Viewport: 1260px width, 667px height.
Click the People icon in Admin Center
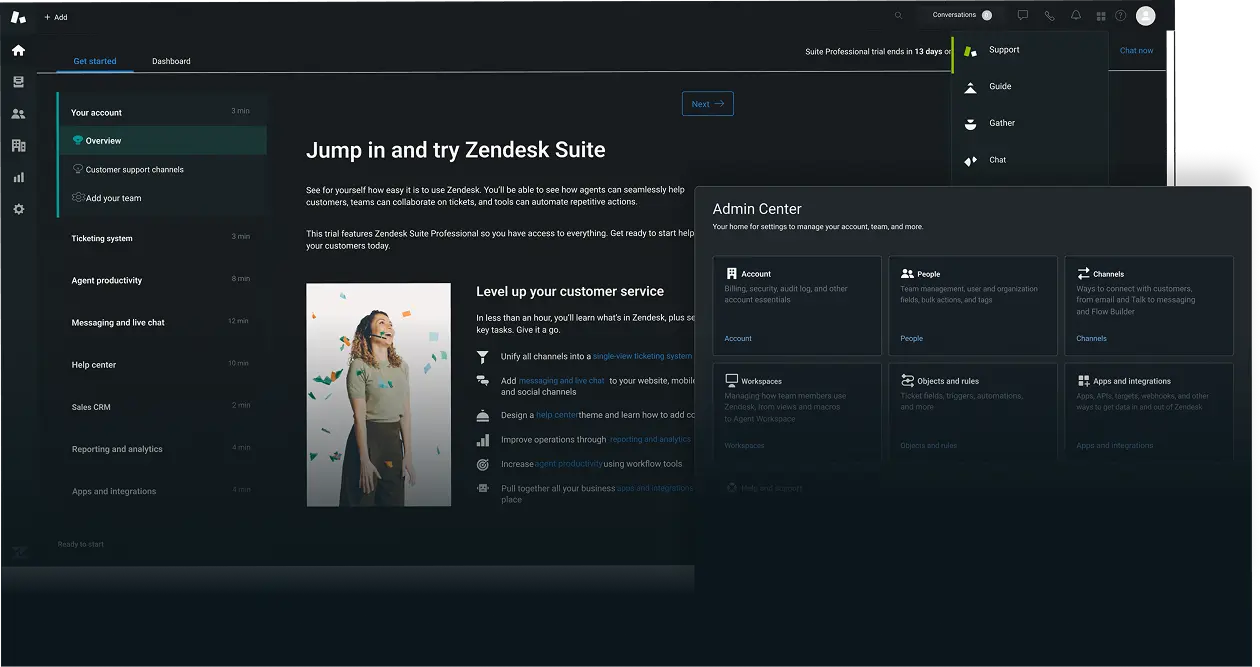907,273
